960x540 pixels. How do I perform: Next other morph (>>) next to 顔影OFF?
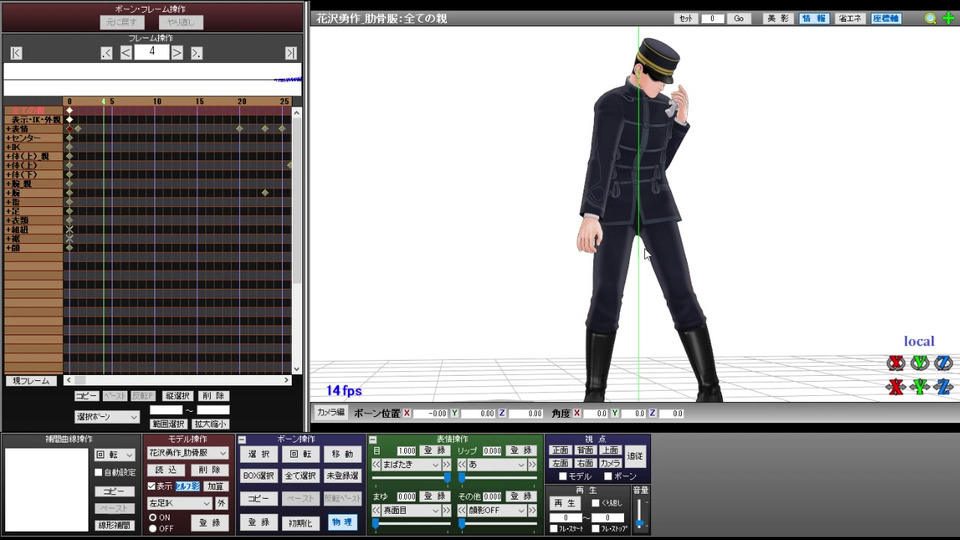coord(532,510)
